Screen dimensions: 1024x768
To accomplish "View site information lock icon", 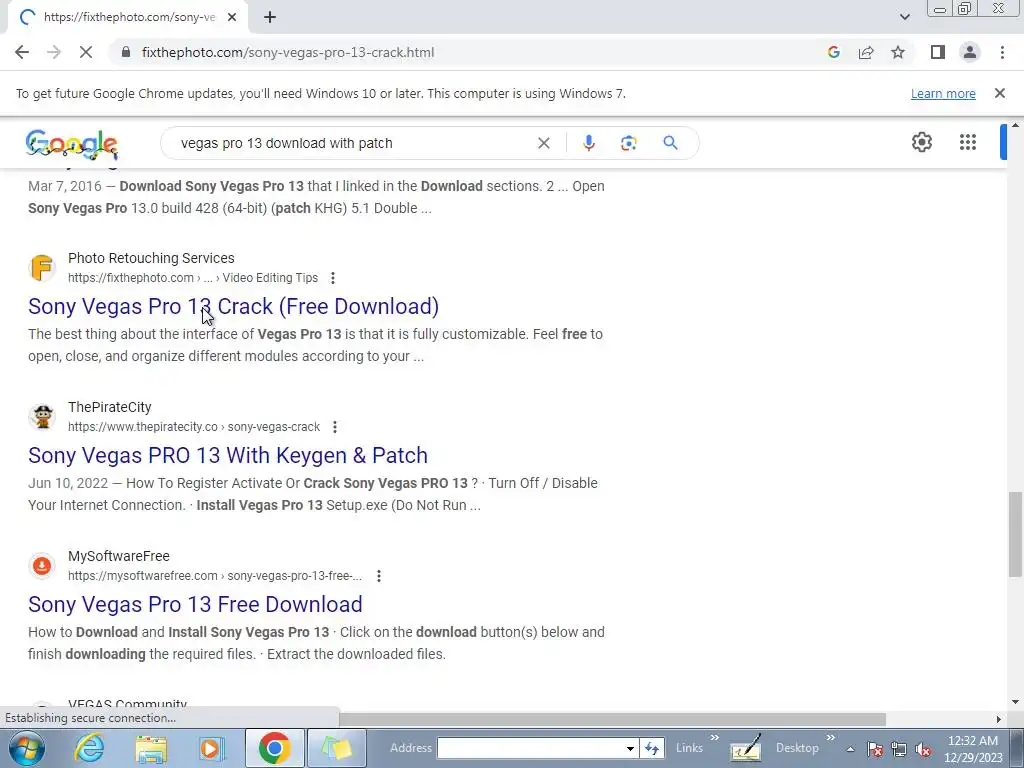I will [x=126, y=52].
